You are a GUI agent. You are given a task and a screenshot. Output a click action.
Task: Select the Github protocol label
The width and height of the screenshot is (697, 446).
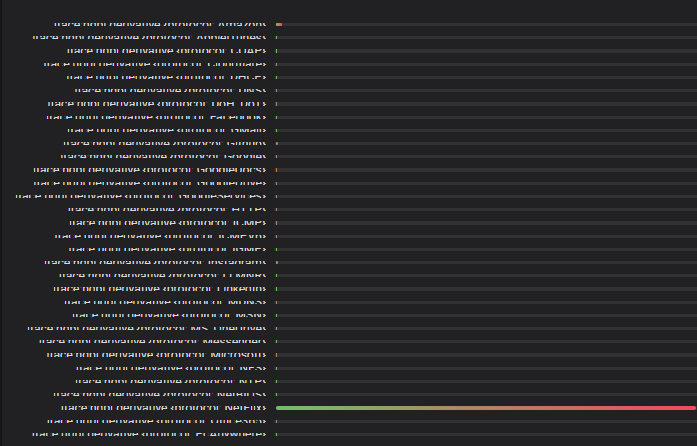164,143
